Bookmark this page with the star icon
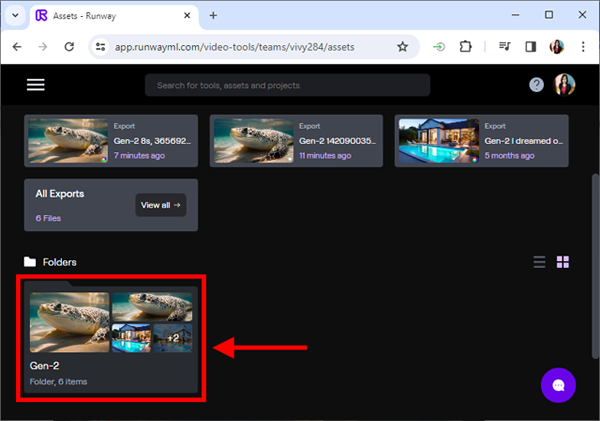 (x=402, y=47)
